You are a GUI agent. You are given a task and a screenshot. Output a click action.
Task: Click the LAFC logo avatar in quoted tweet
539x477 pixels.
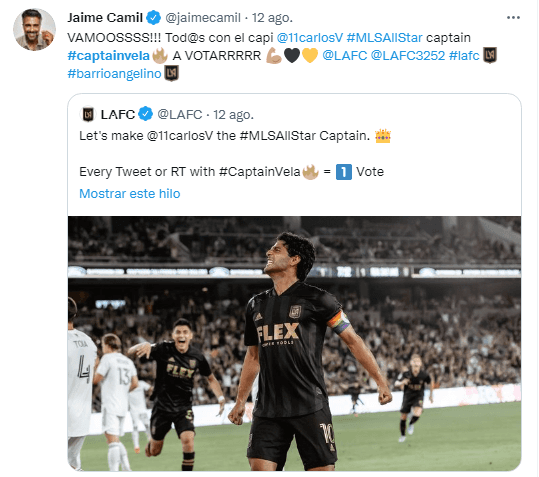88,114
